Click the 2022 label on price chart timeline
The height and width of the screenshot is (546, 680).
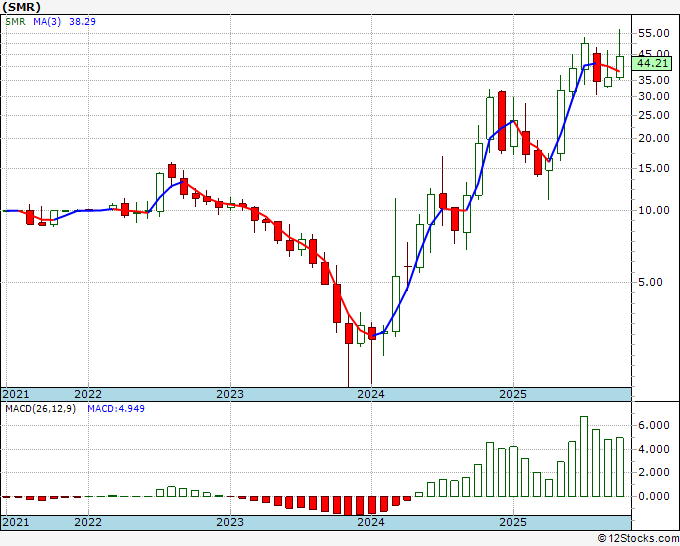click(x=88, y=394)
